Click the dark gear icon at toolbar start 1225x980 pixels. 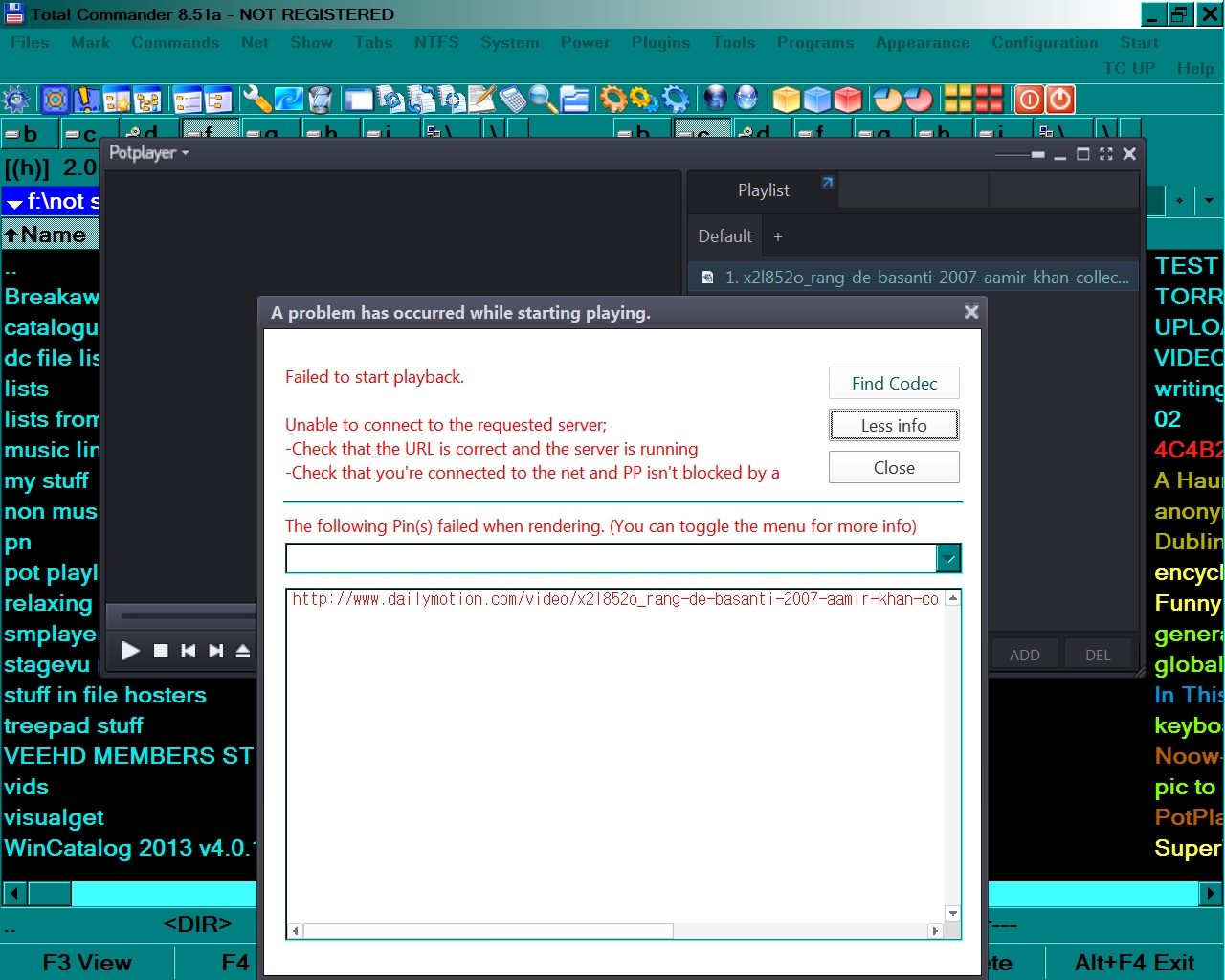(x=16, y=99)
